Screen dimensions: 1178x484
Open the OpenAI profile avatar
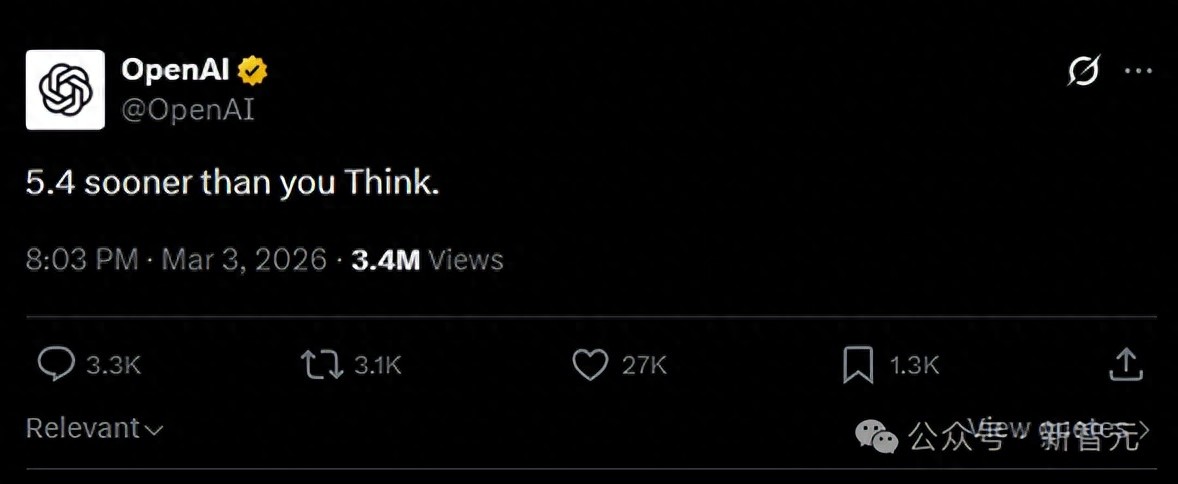65,90
